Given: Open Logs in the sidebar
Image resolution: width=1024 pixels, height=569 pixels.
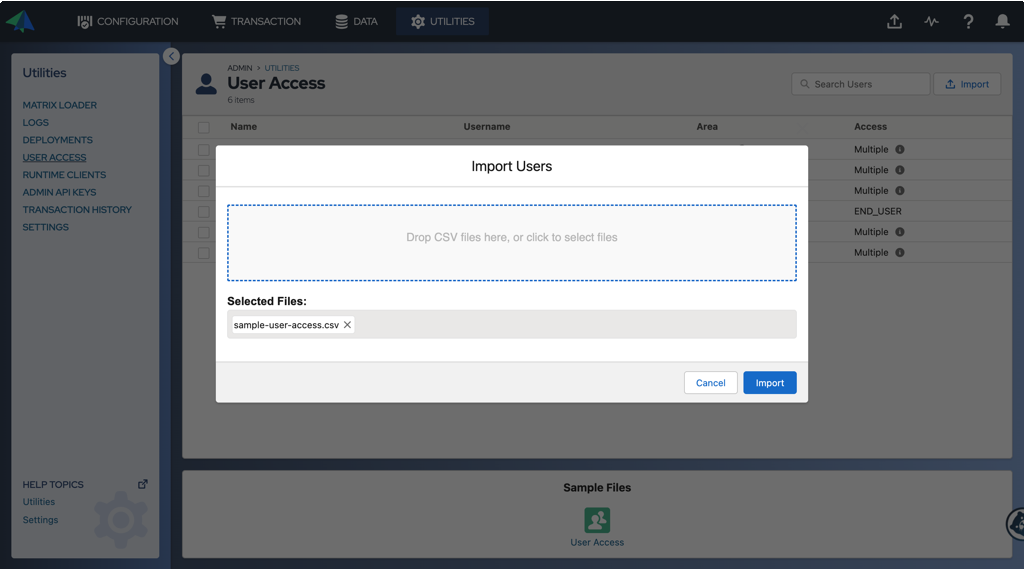Looking at the screenshot, I should click(35, 123).
